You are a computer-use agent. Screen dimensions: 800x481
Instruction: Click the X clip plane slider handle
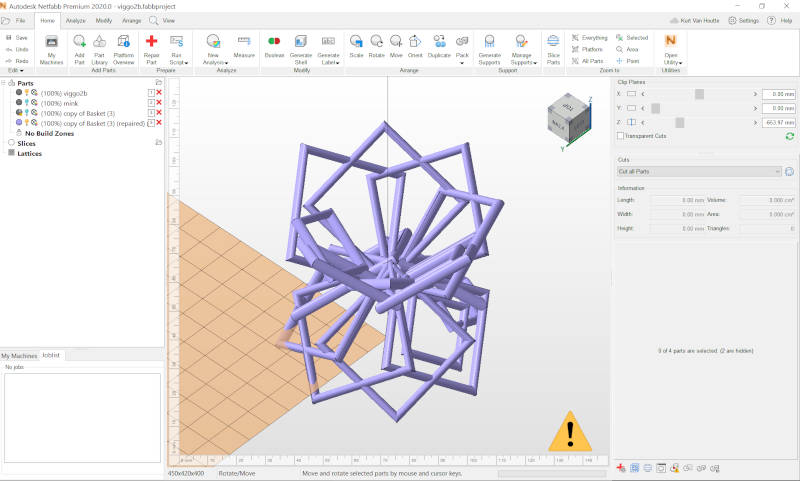pos(699,94)
